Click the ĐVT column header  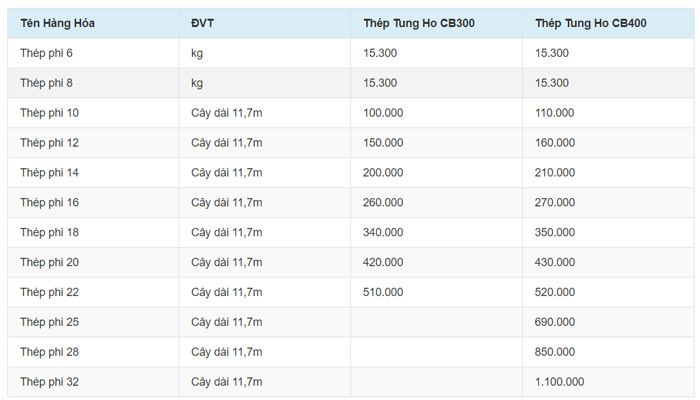pos(203,22)
